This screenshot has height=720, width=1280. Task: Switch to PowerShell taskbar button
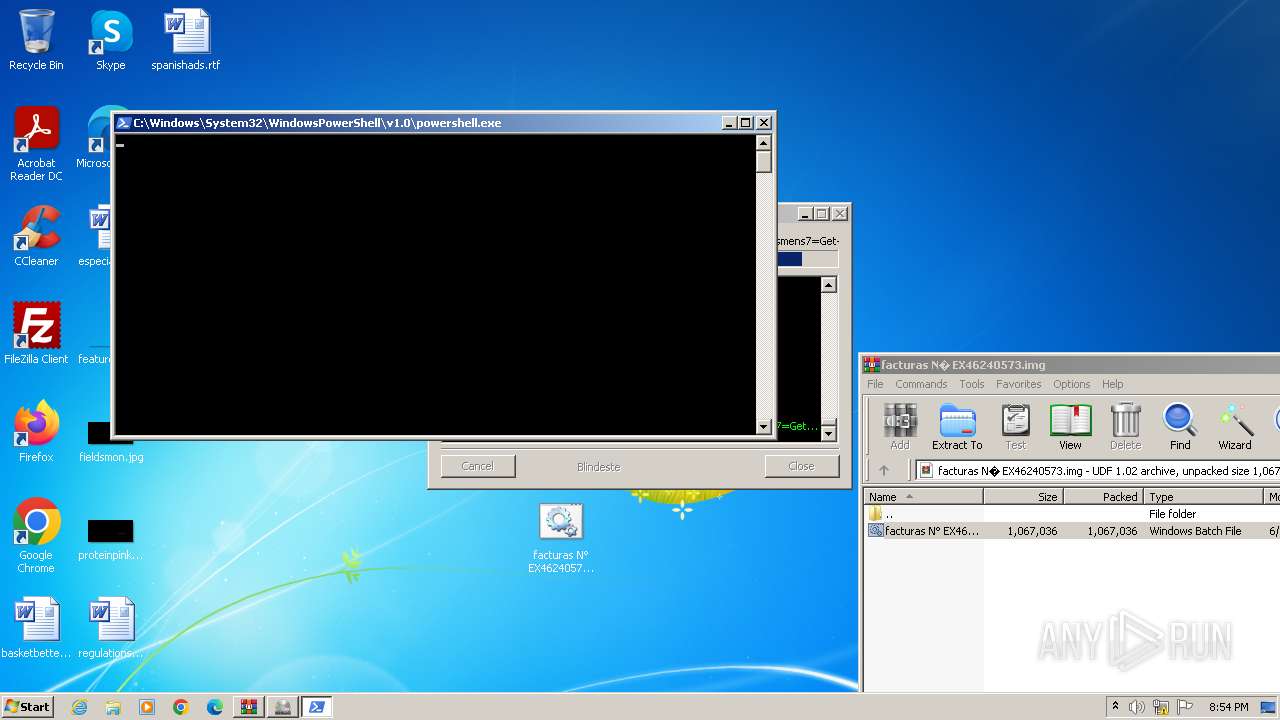(317, 707)
